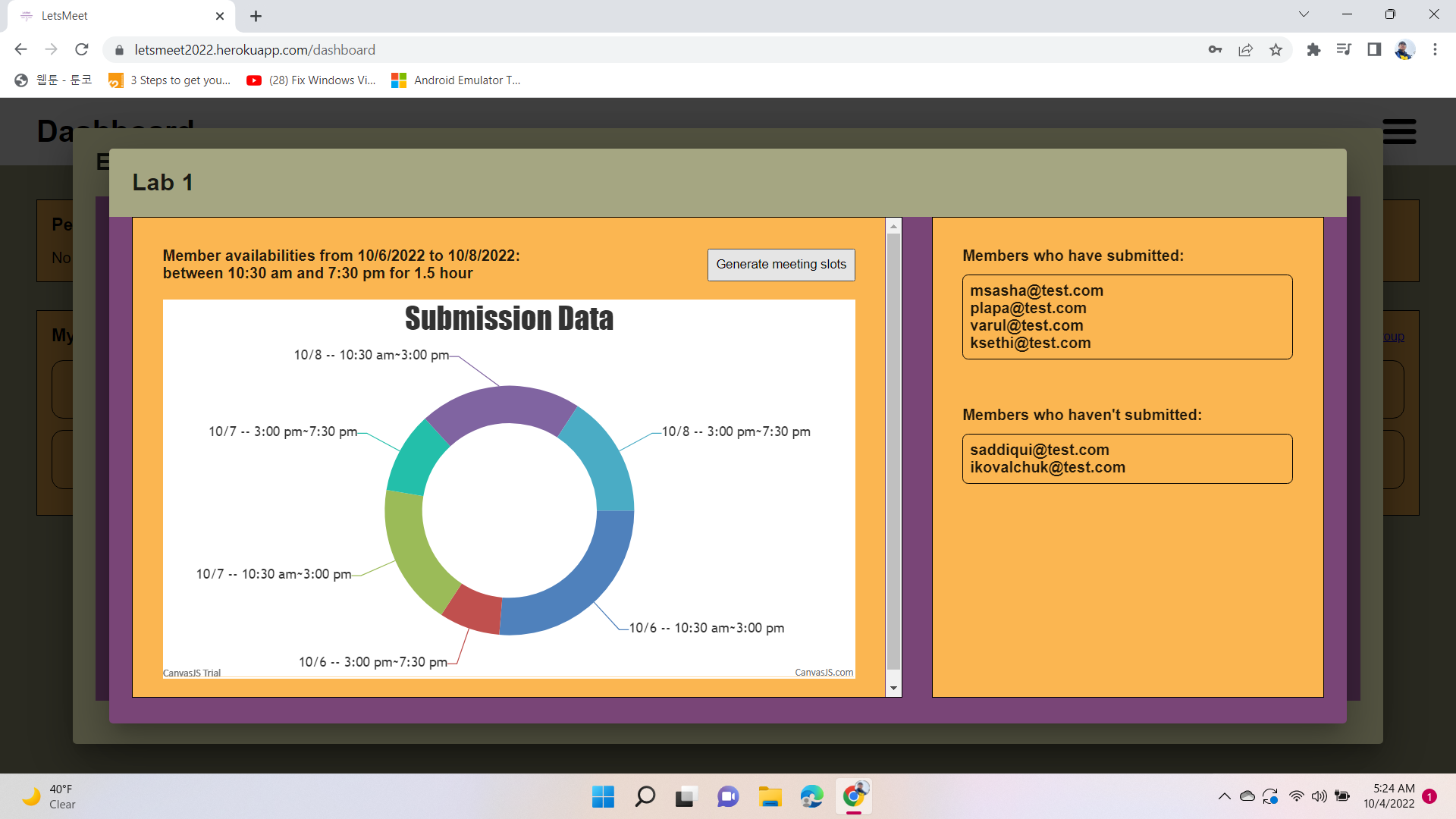Viewport: 1456px width, 819px height.
Task: Select the LetsMeet tab
Action: tap(114, 16)
